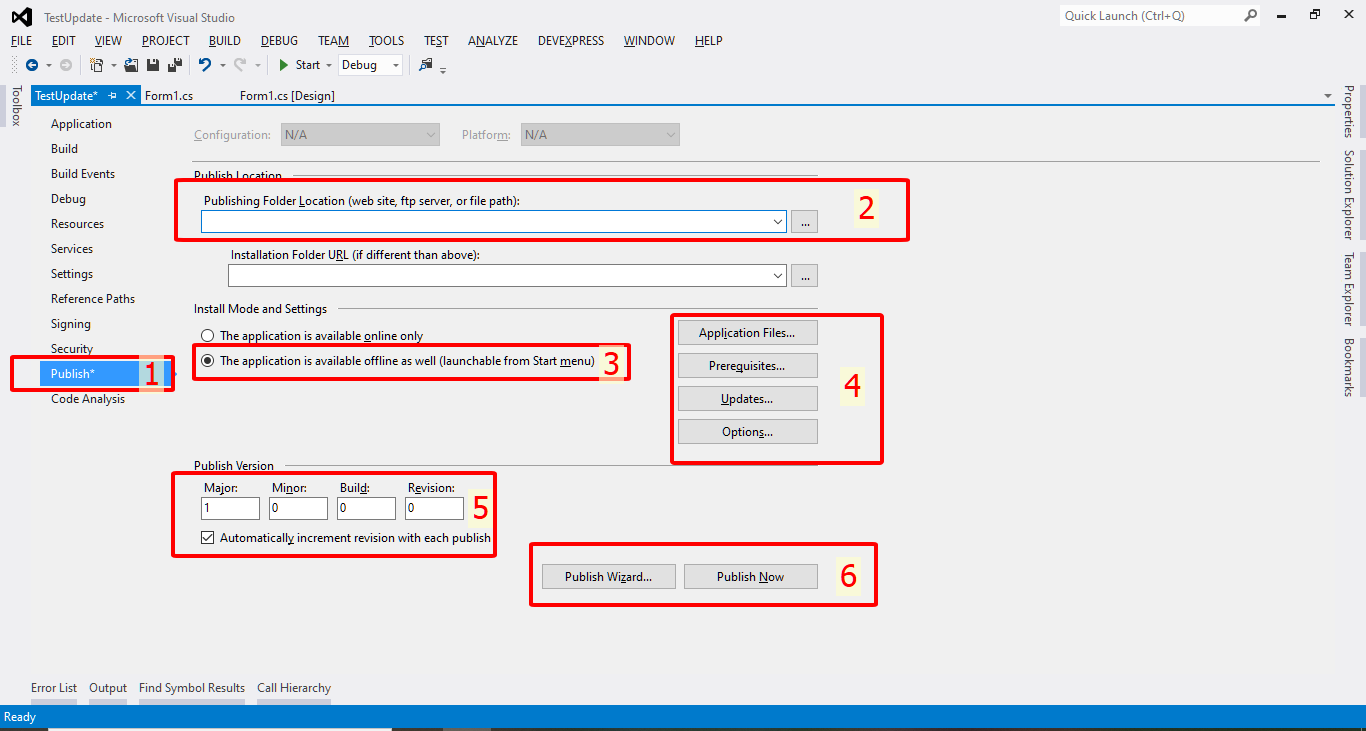
Task: Open the FILE menu
Action: click(22, 41)
